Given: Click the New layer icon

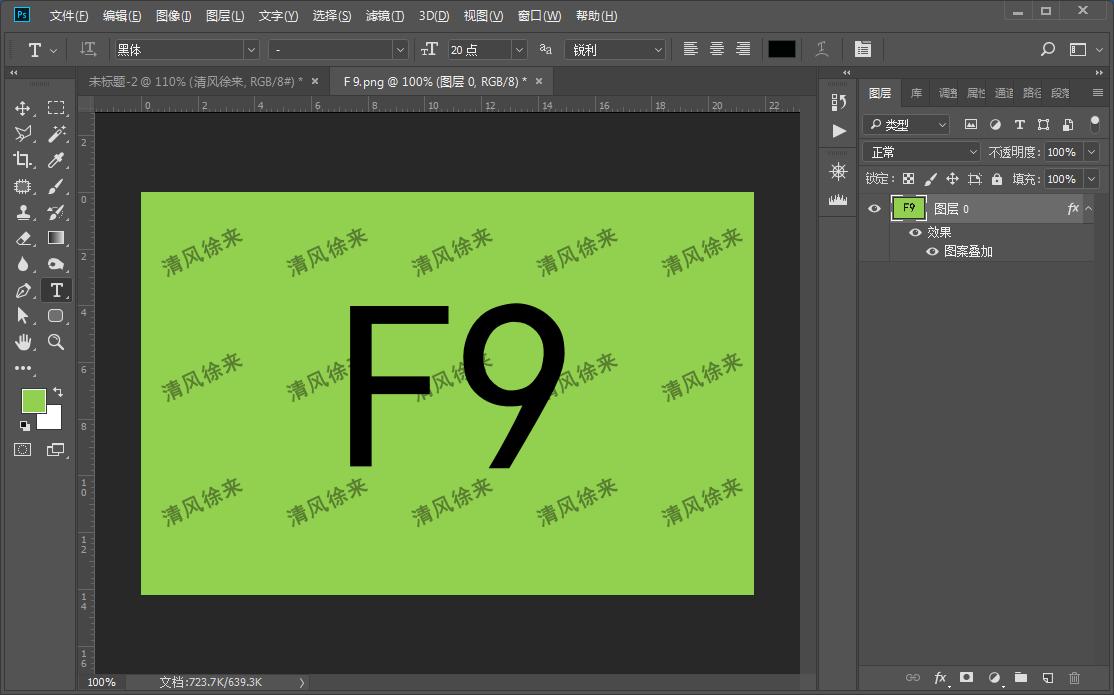Looking at the screenshot, I should [x=1048, y=678].
